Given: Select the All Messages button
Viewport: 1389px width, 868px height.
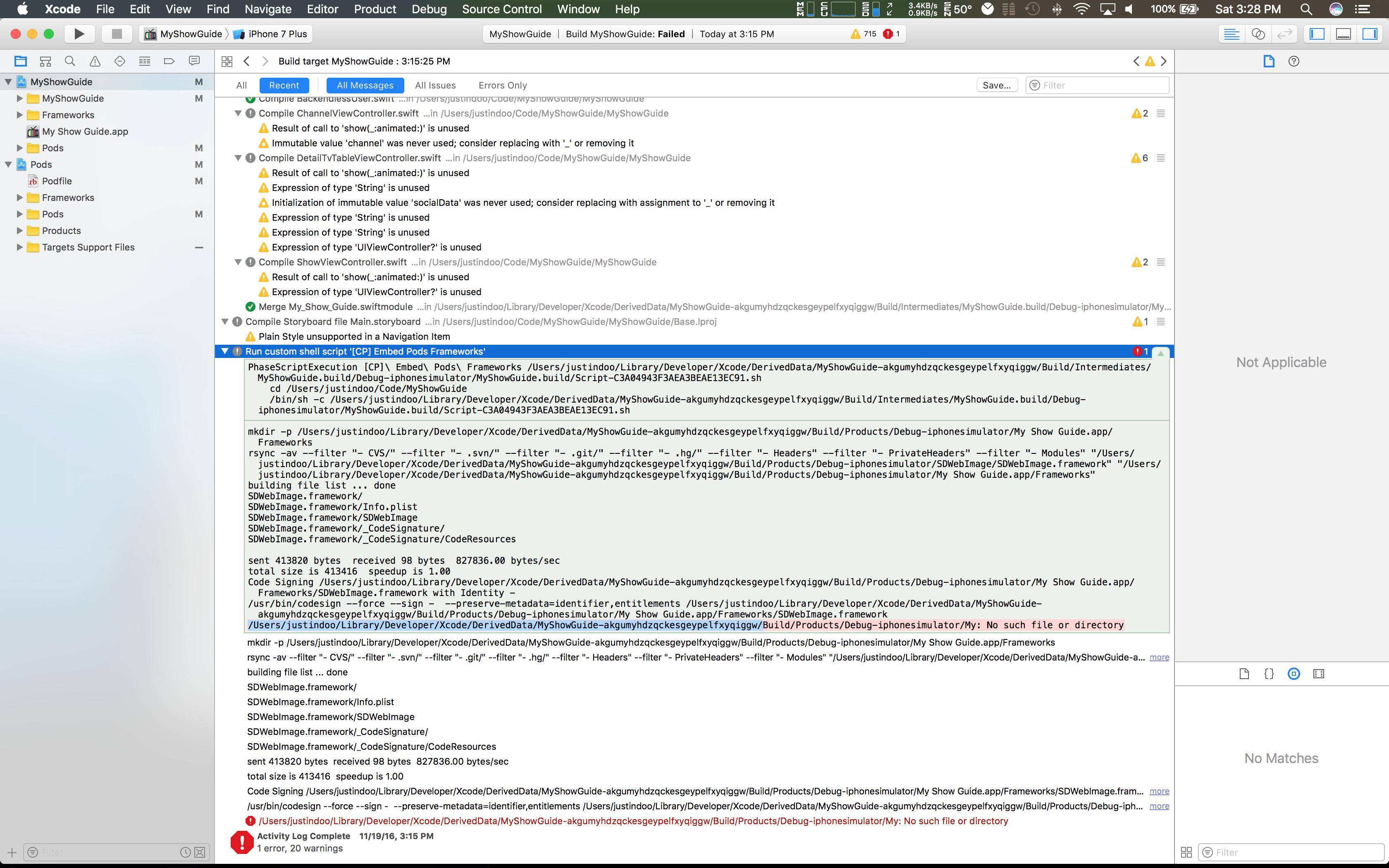Looking at the screenshot, I should click(365, 85).
